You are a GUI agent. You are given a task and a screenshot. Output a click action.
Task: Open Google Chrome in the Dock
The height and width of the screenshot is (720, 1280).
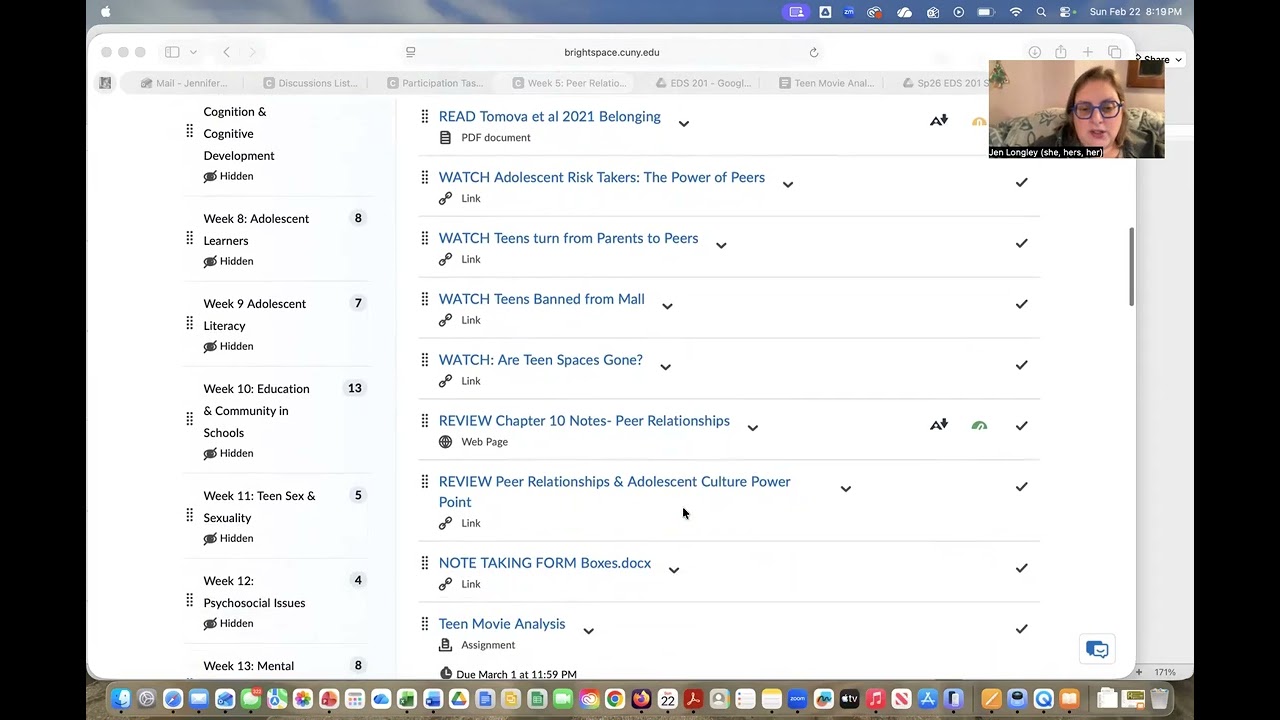tap(615, 699)
